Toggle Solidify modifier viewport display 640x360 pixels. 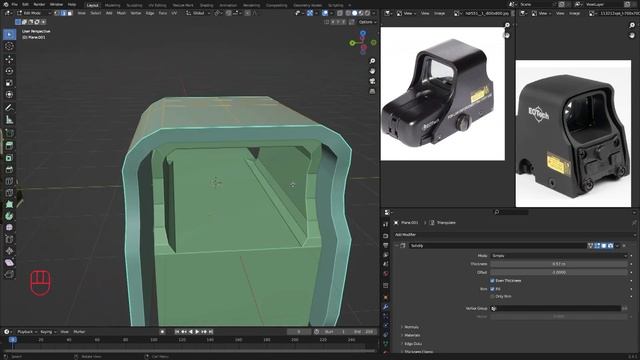click(604, 246)
